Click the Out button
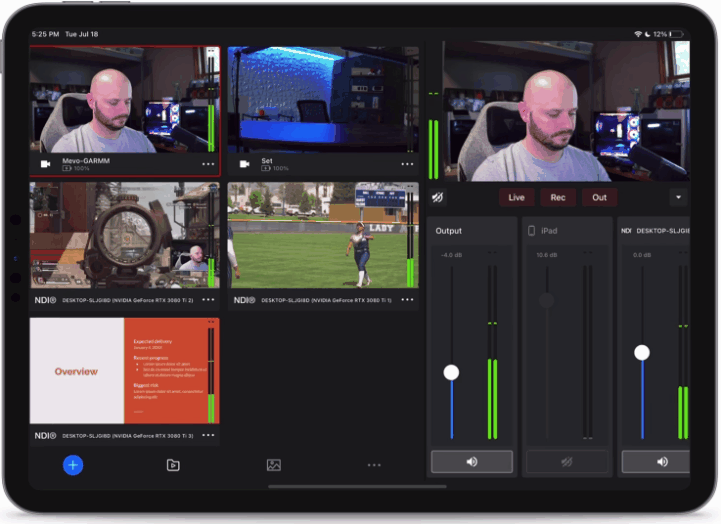 tap(599, 198)
